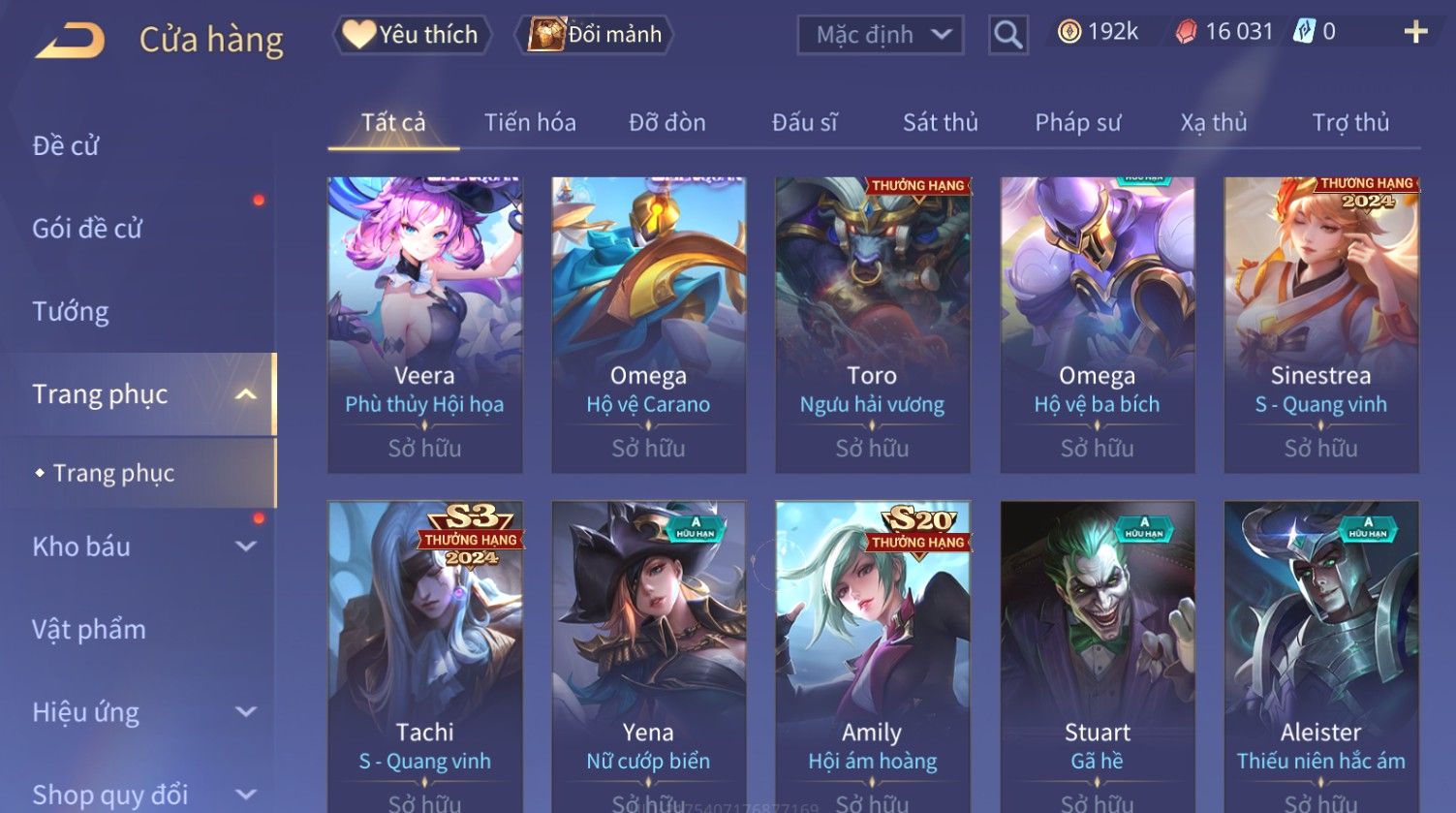The width and height of the screenshot is (1456, 813).
Task: Click the plus icon to add currency
Action: click(x=1415, y=32)
